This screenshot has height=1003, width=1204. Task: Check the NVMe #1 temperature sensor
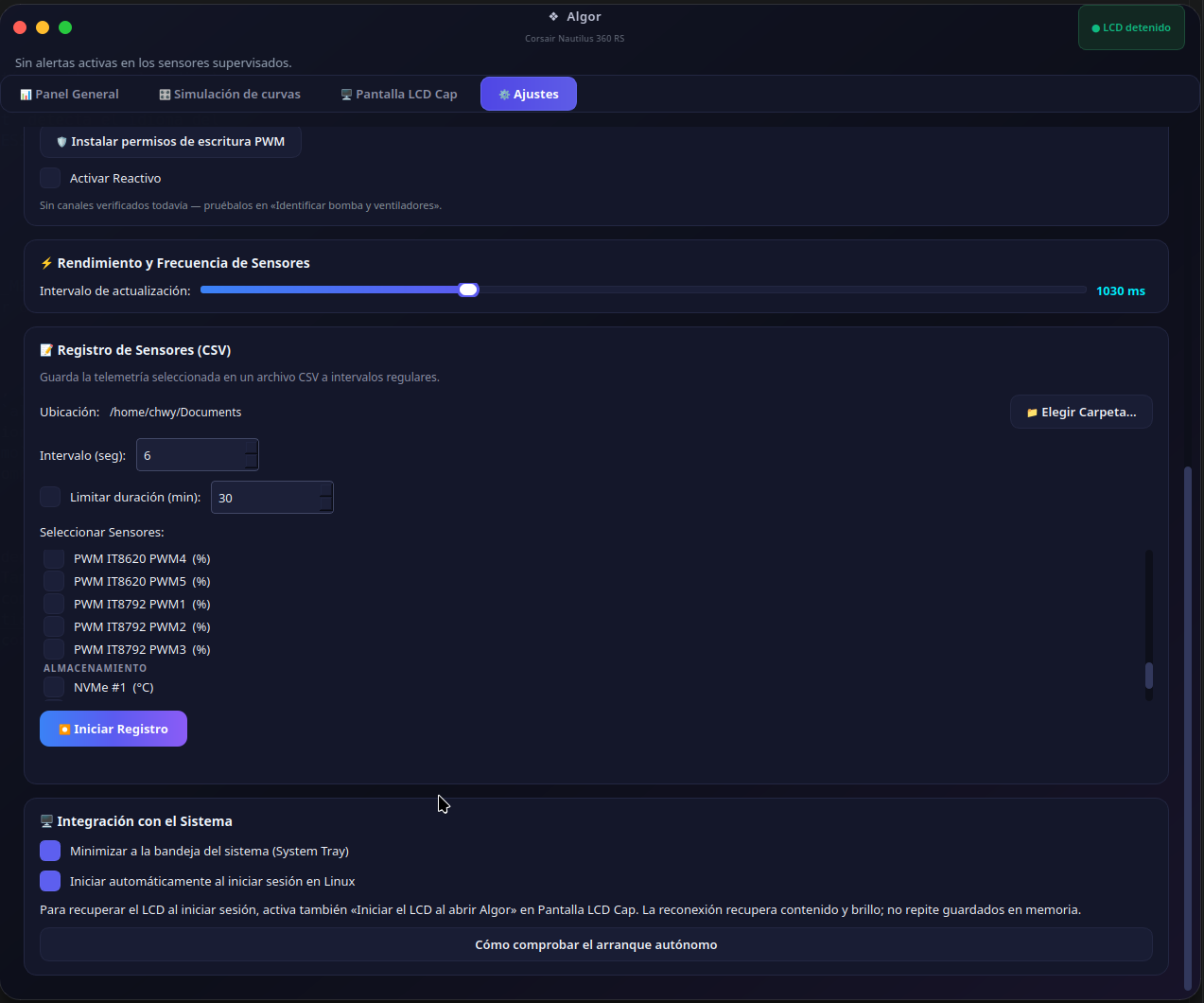pos(54,687)
